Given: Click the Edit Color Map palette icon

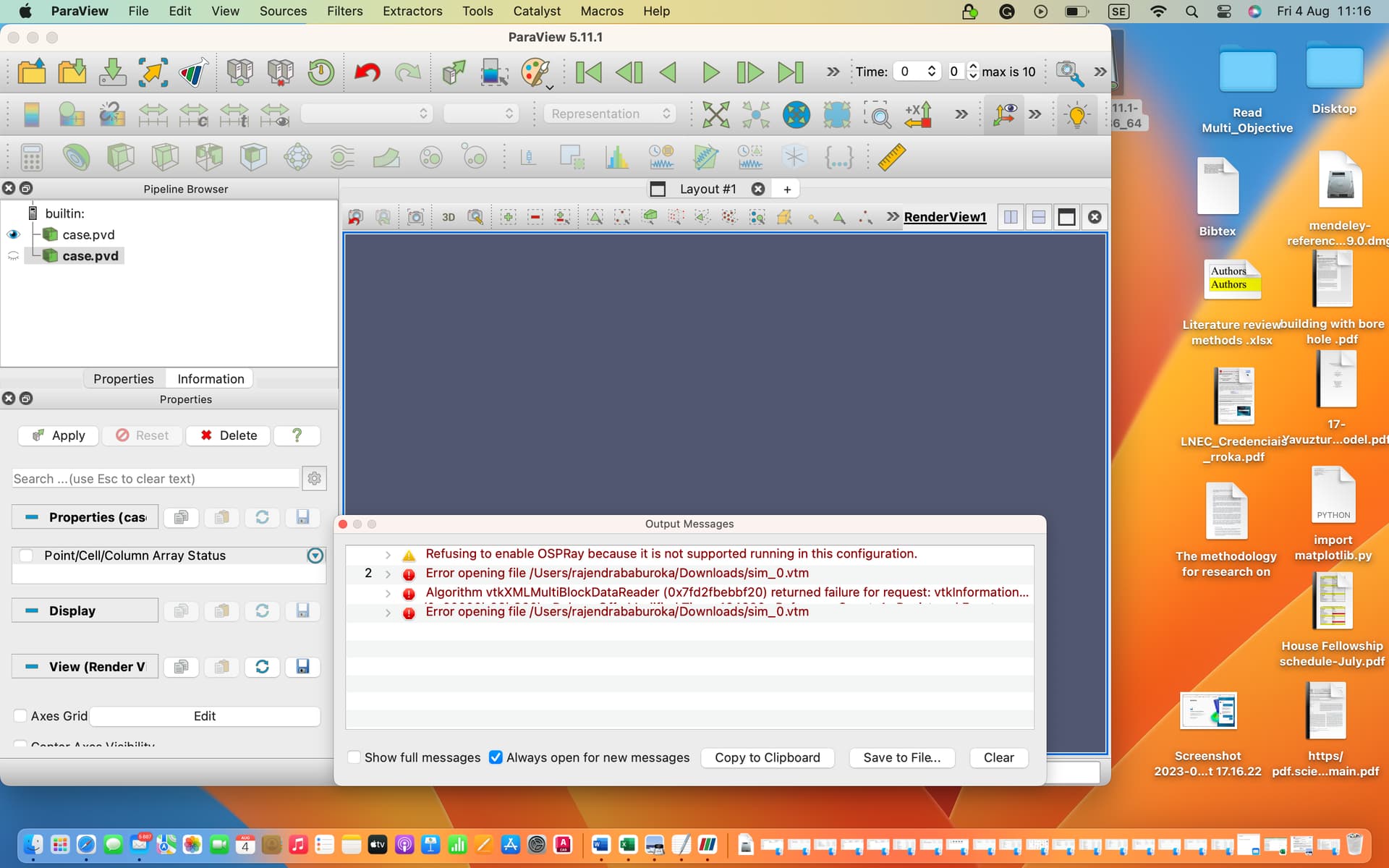Looking at the screenshot, I should pyautogui.click(x=535, y=72).
